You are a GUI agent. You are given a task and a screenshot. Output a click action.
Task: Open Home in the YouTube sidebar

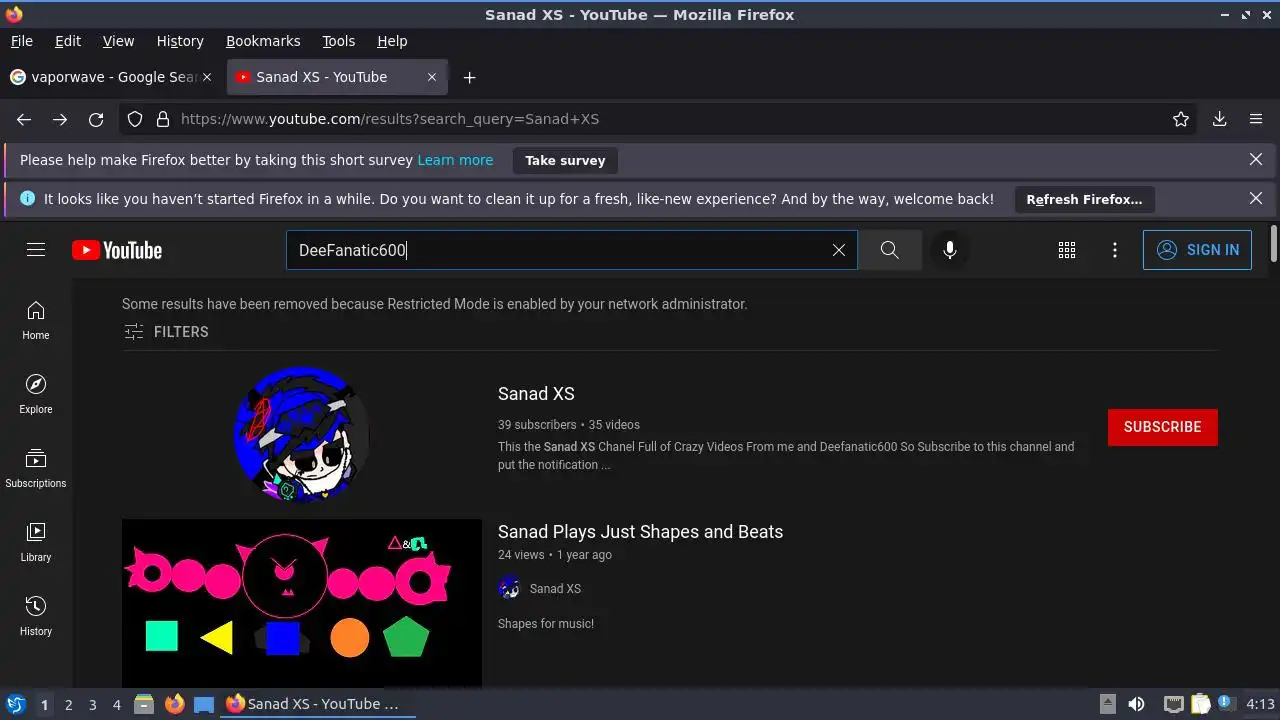(36, 320)
